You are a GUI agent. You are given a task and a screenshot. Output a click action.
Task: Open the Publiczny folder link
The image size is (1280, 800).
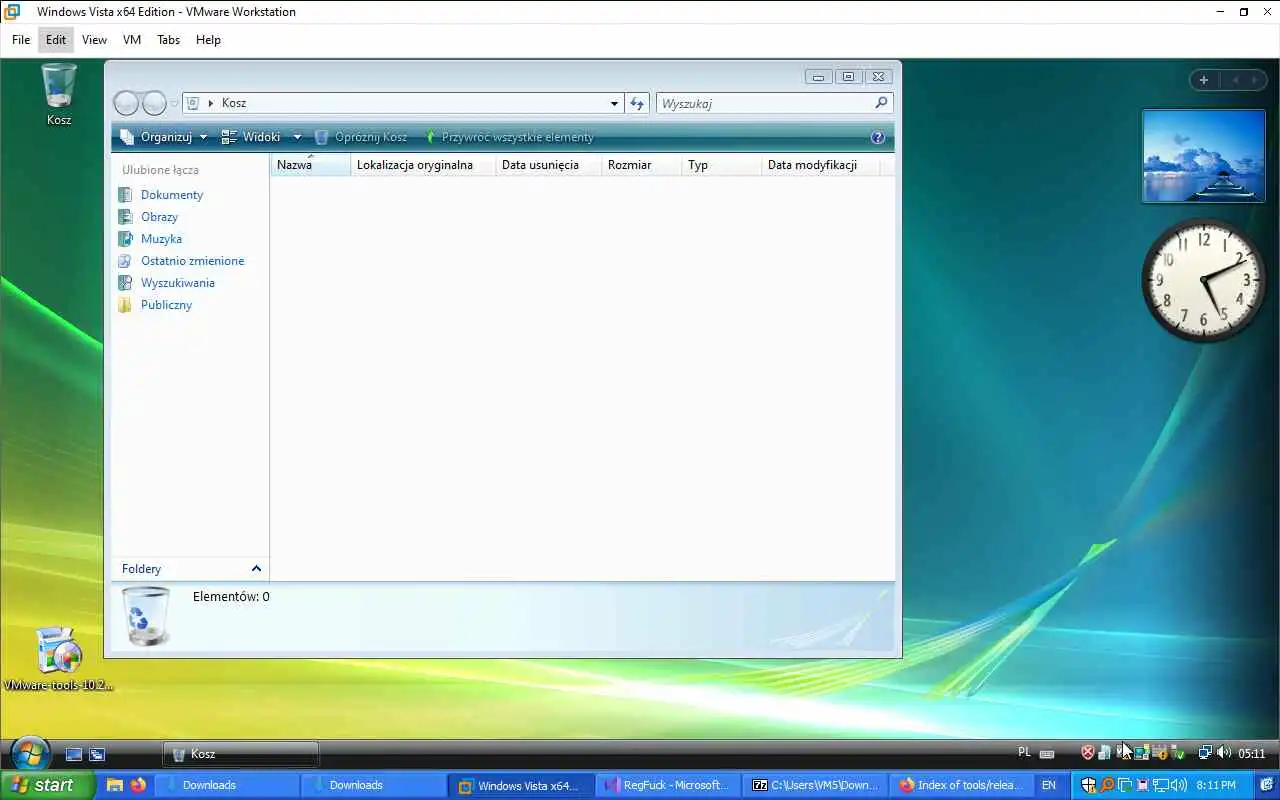point(166,305)
